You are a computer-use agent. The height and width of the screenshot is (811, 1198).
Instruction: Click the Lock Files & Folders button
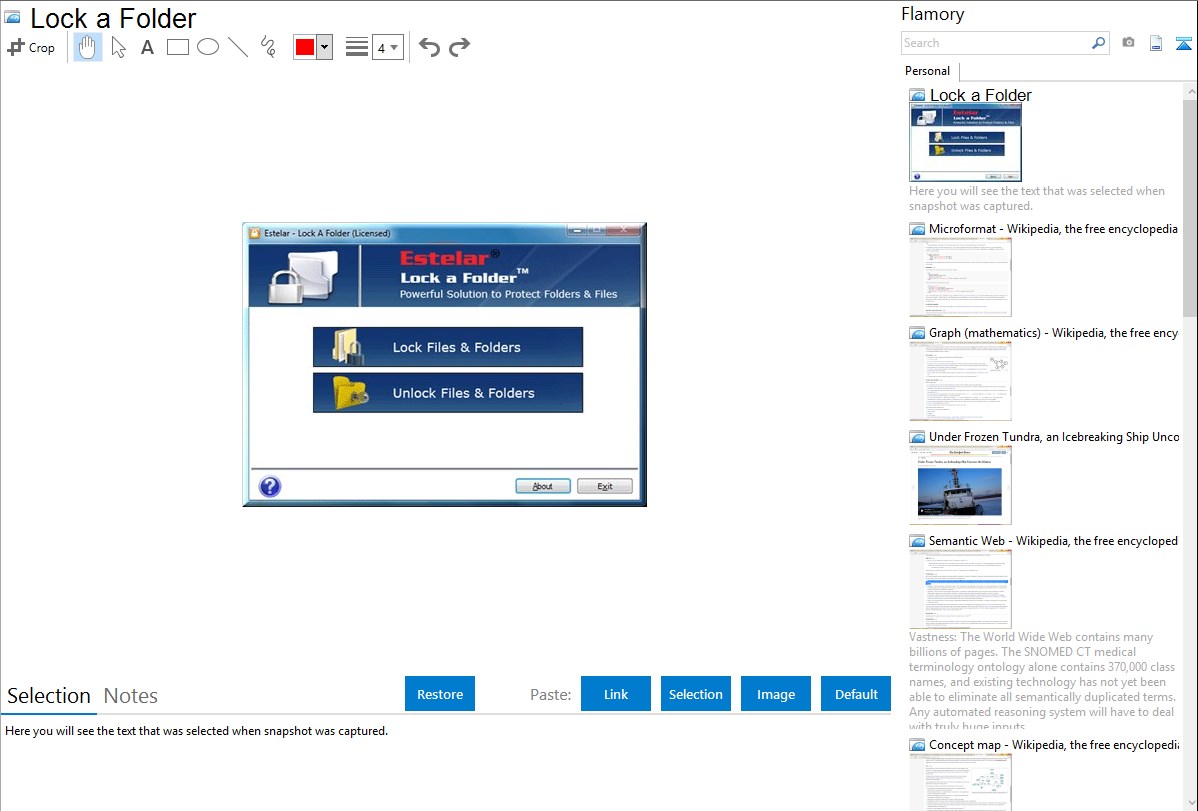[448, 347]
